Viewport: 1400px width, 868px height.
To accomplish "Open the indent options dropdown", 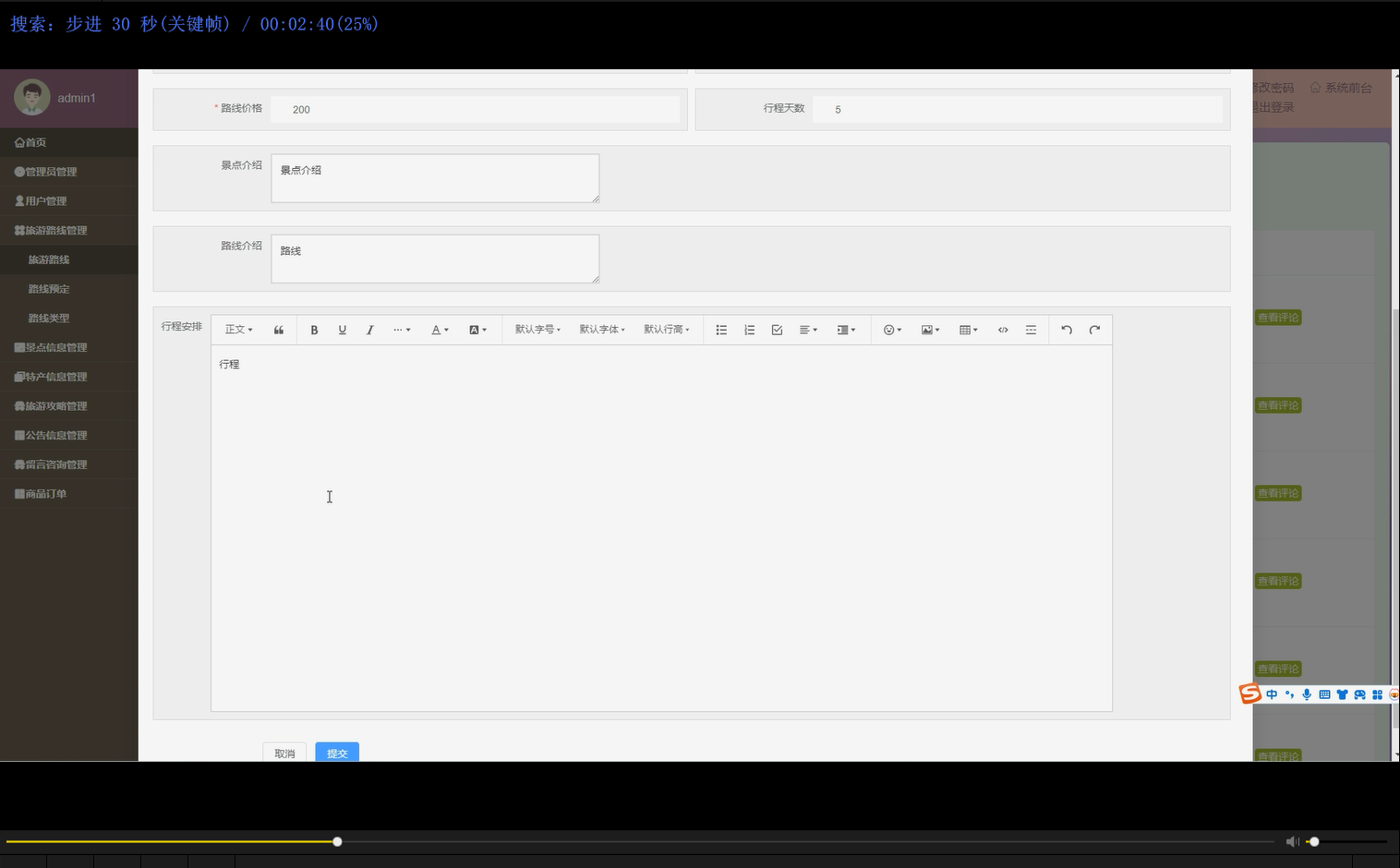I will click(x=846, y=330).
